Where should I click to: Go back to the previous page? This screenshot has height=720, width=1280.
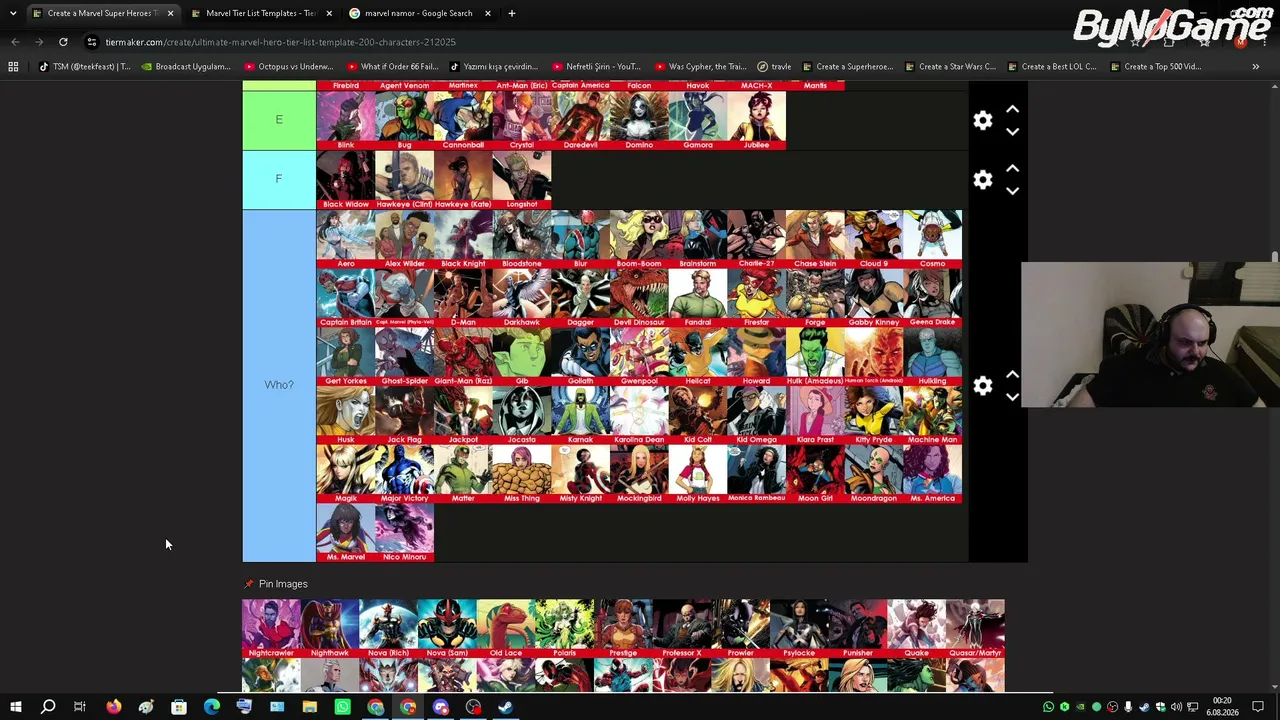click(15, 42)
